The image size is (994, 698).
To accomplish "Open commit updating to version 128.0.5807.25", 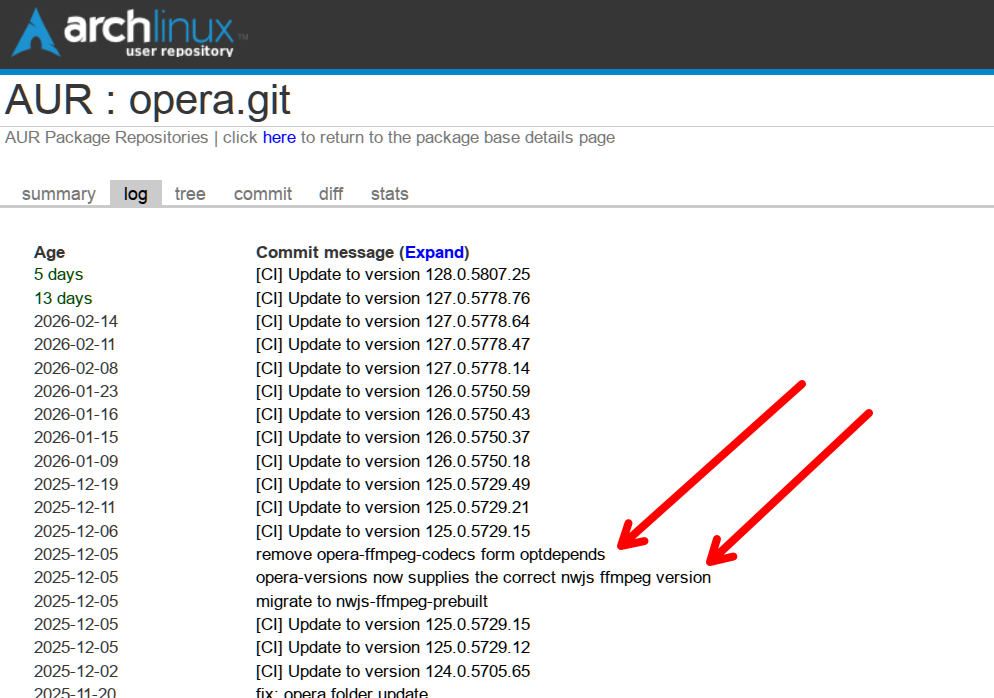I will click(393, 275).
